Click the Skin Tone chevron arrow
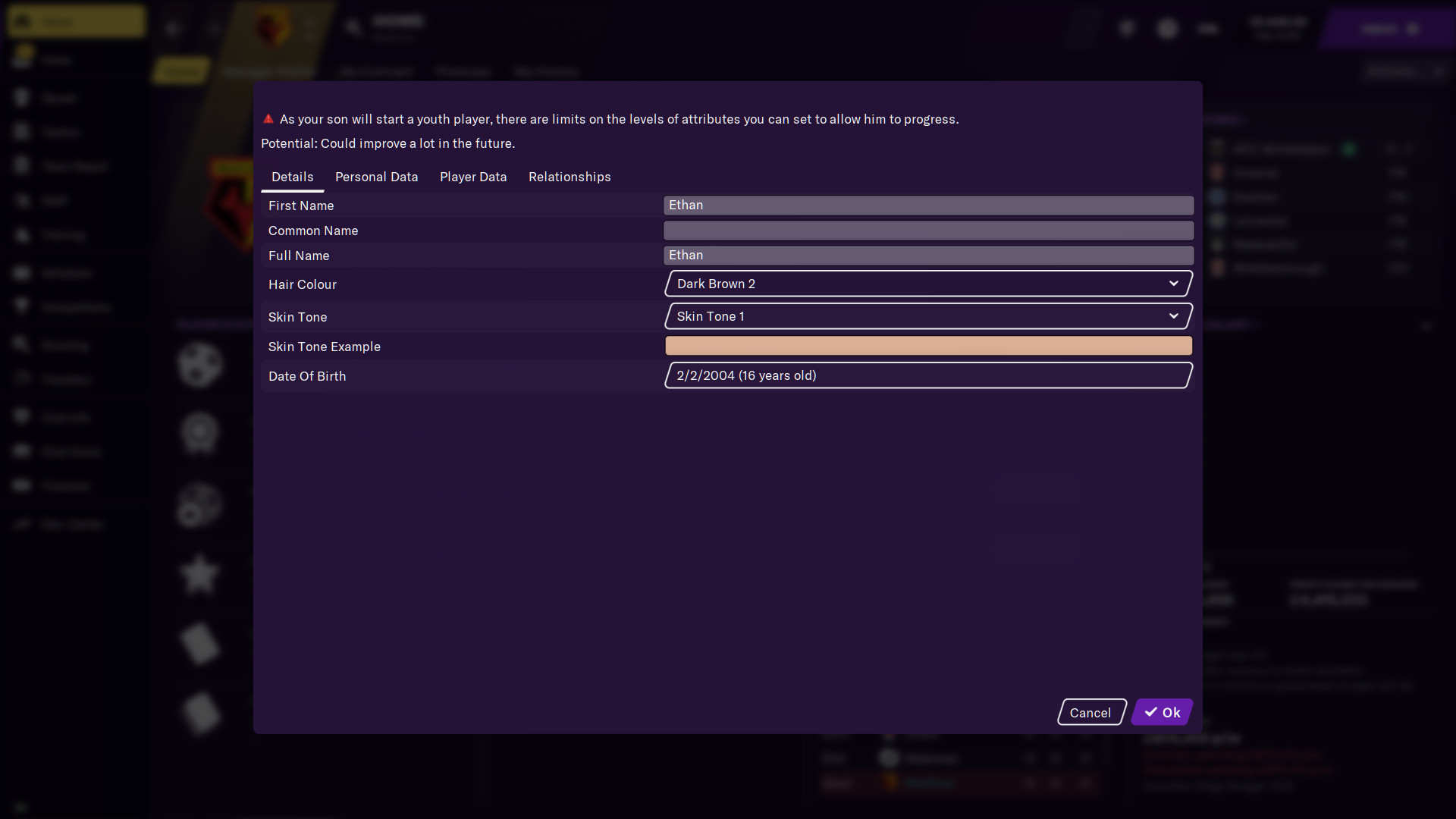1456x819 pixels. [x=1173, y=316]
